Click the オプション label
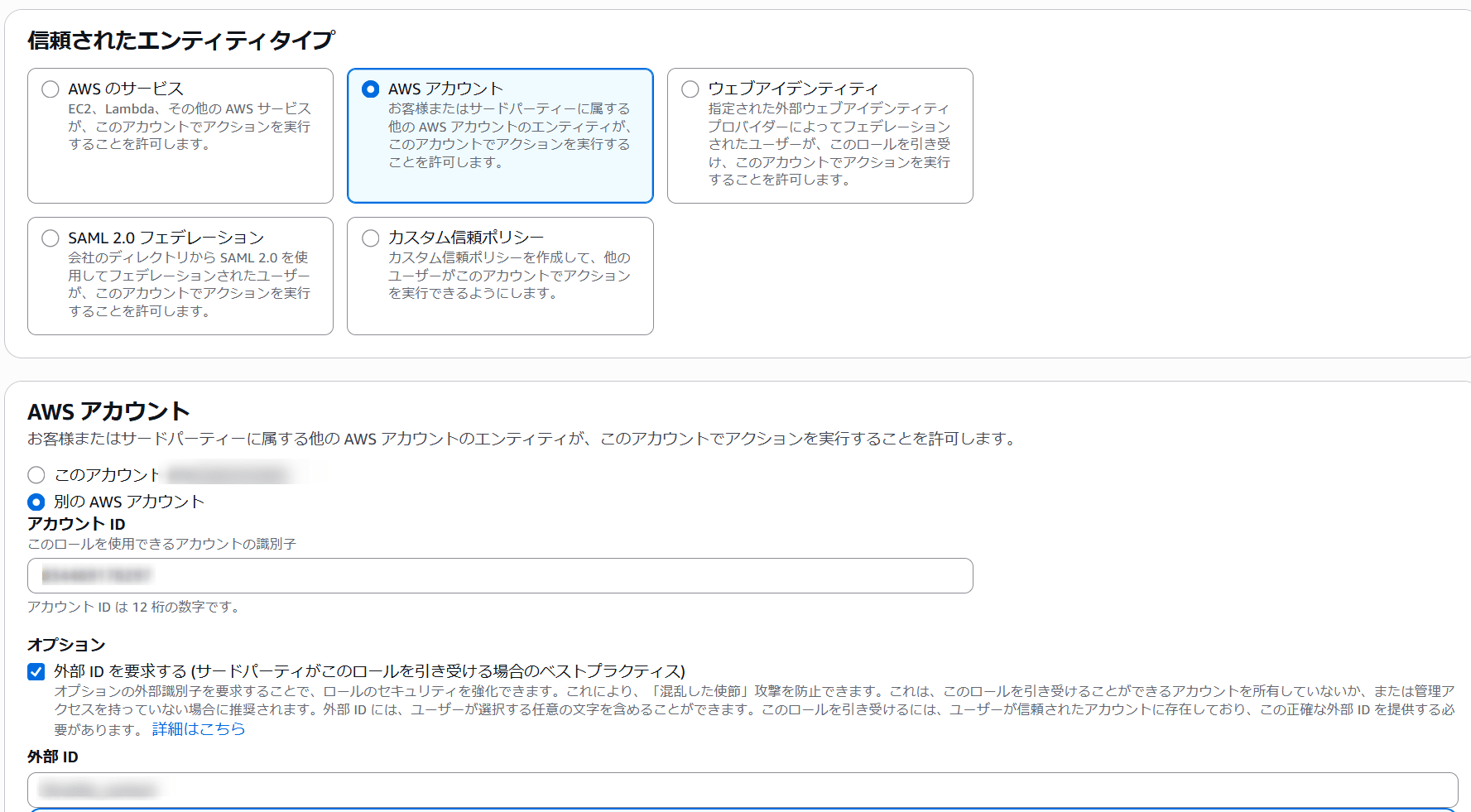Screen dimensions: 1471x812 point(66,645)
